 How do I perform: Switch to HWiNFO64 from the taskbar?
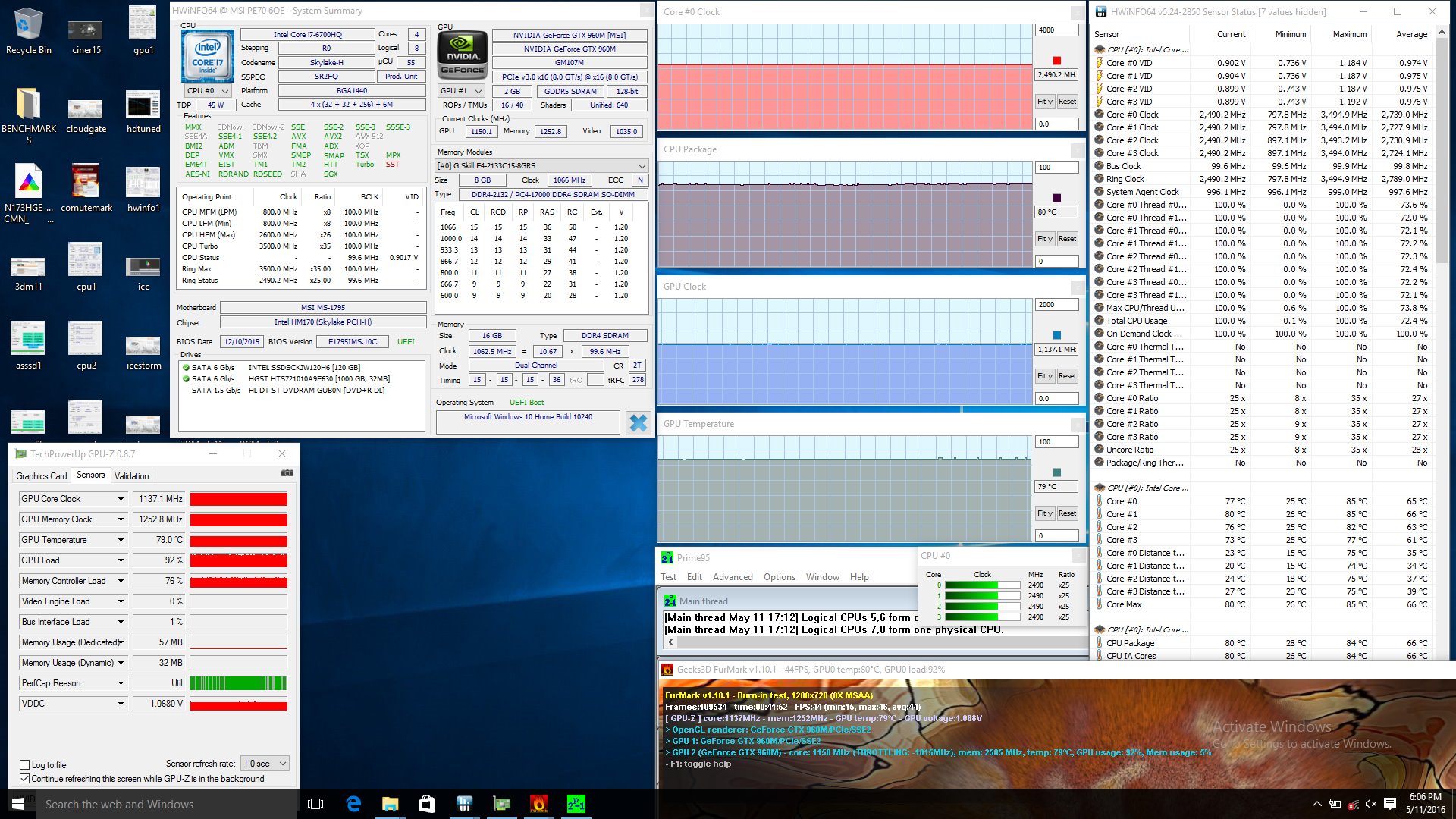pyautogui.click(x=464, y=804)
